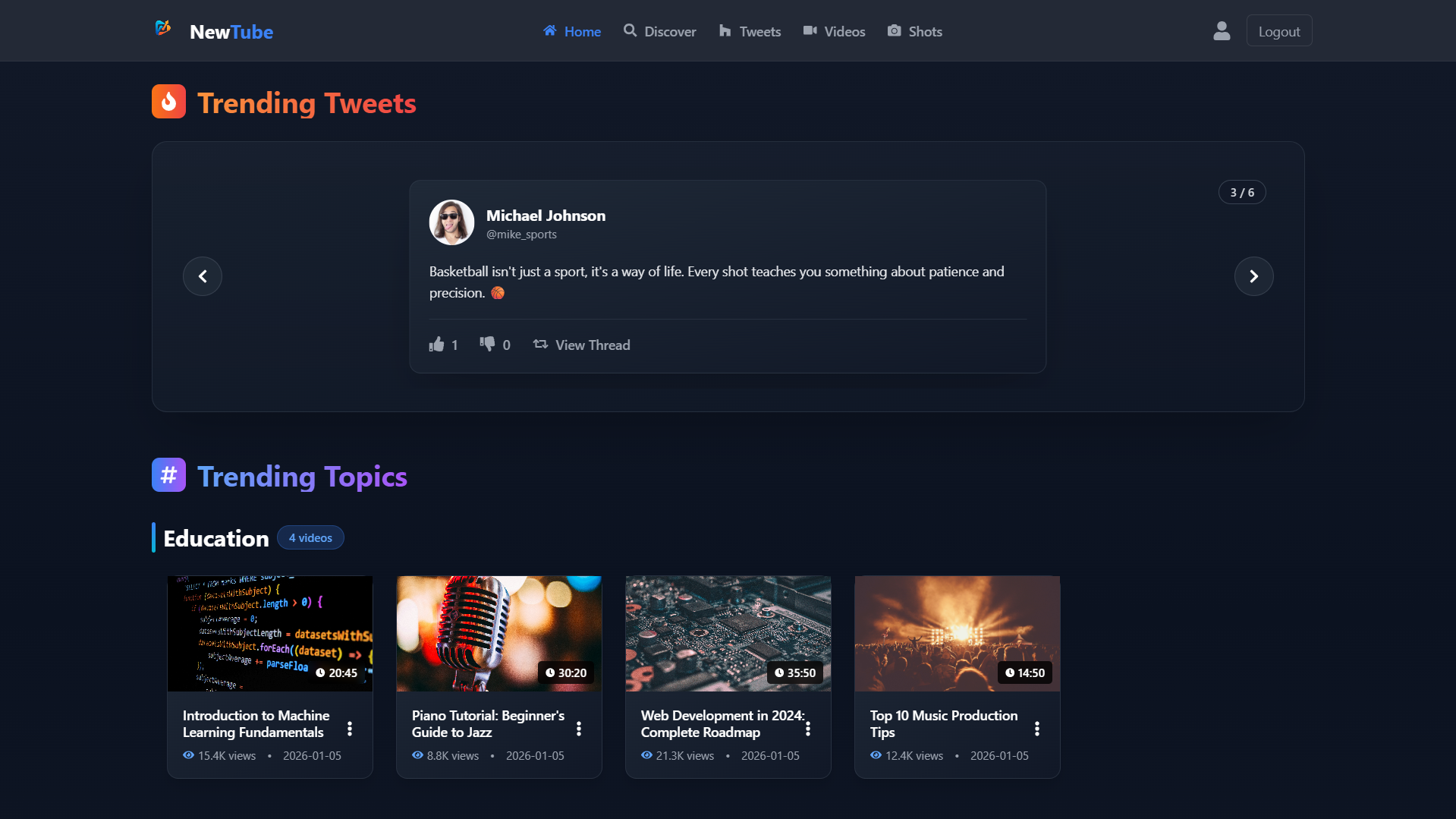Open View Thread on the tweet
The image size is (1456, 819).
pos(582,345)
